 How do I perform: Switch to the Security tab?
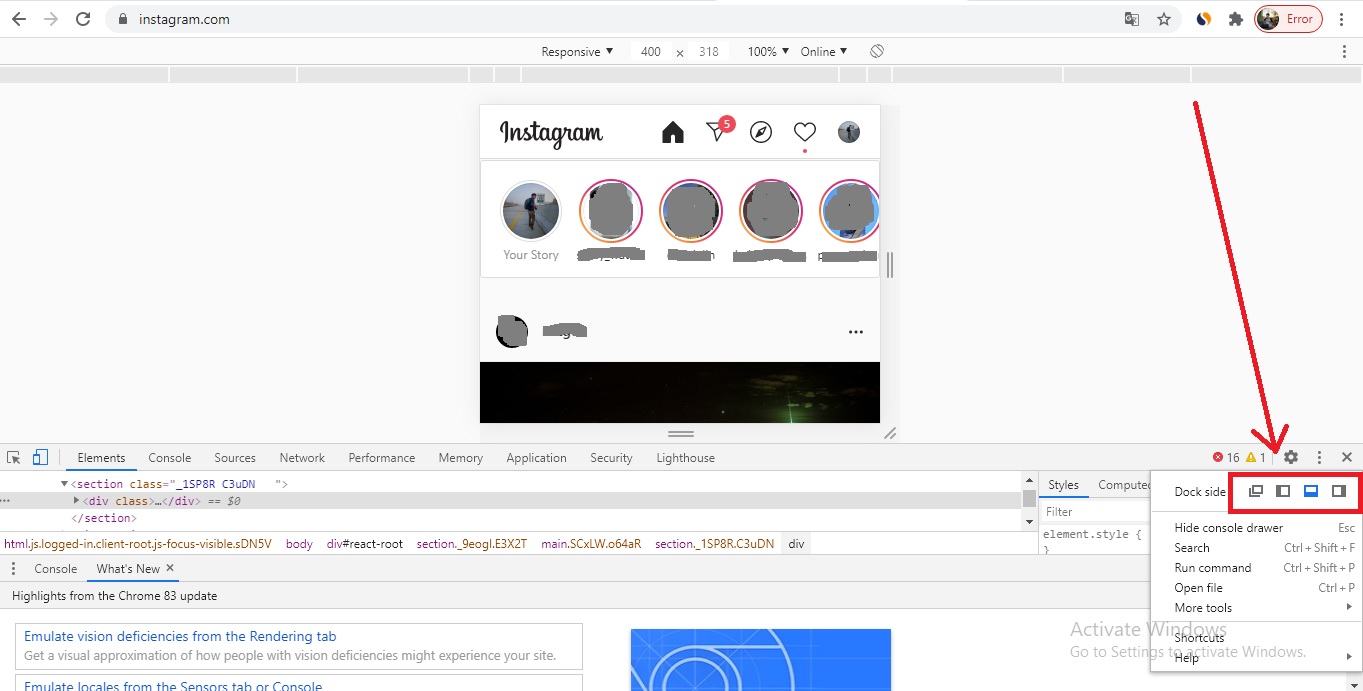611,457
